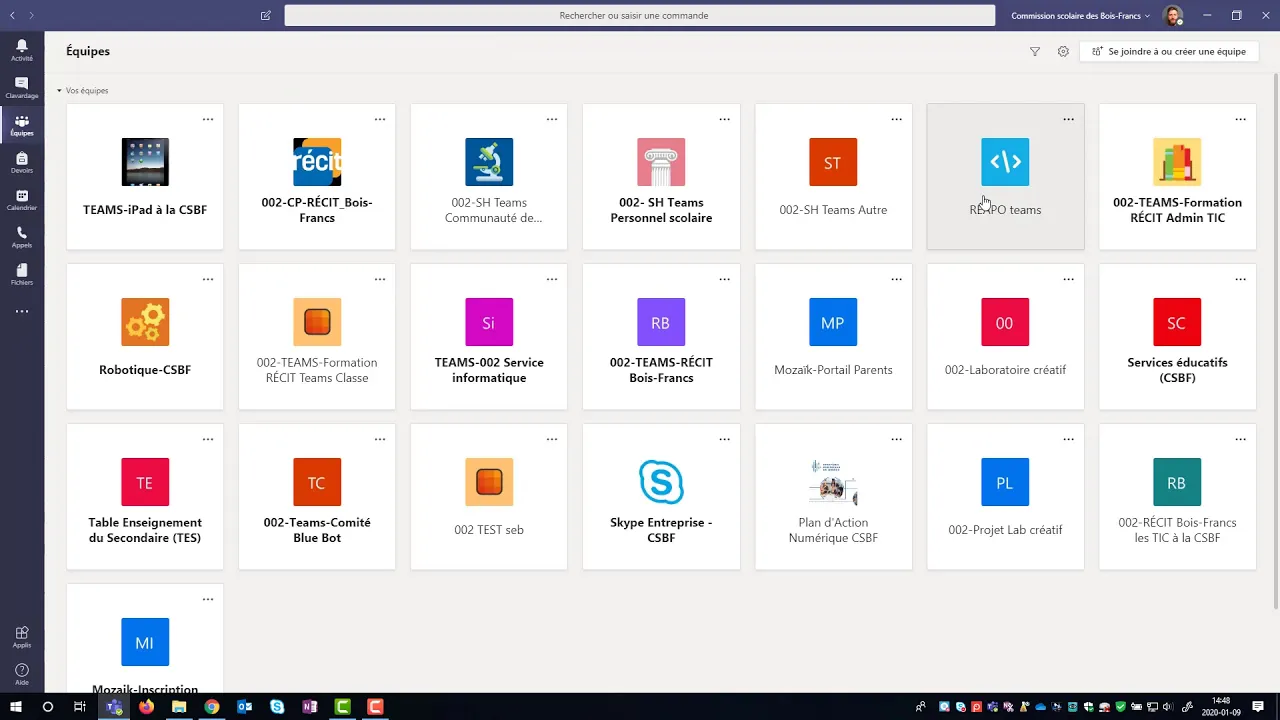Open options for Services éducatifs (CSBF) card

coord(1240,279)
